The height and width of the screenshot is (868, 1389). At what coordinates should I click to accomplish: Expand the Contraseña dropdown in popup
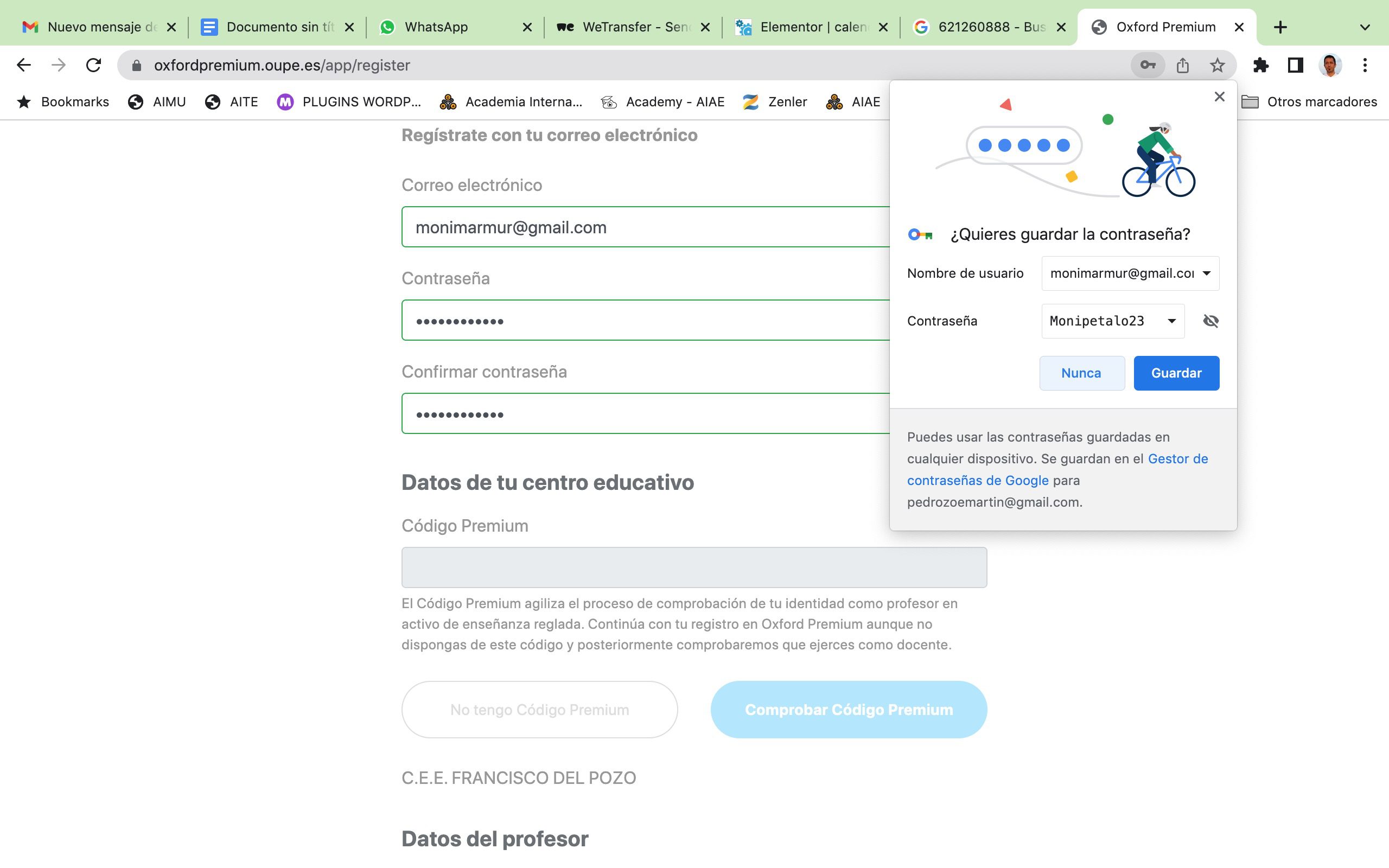coord(1171,321)
